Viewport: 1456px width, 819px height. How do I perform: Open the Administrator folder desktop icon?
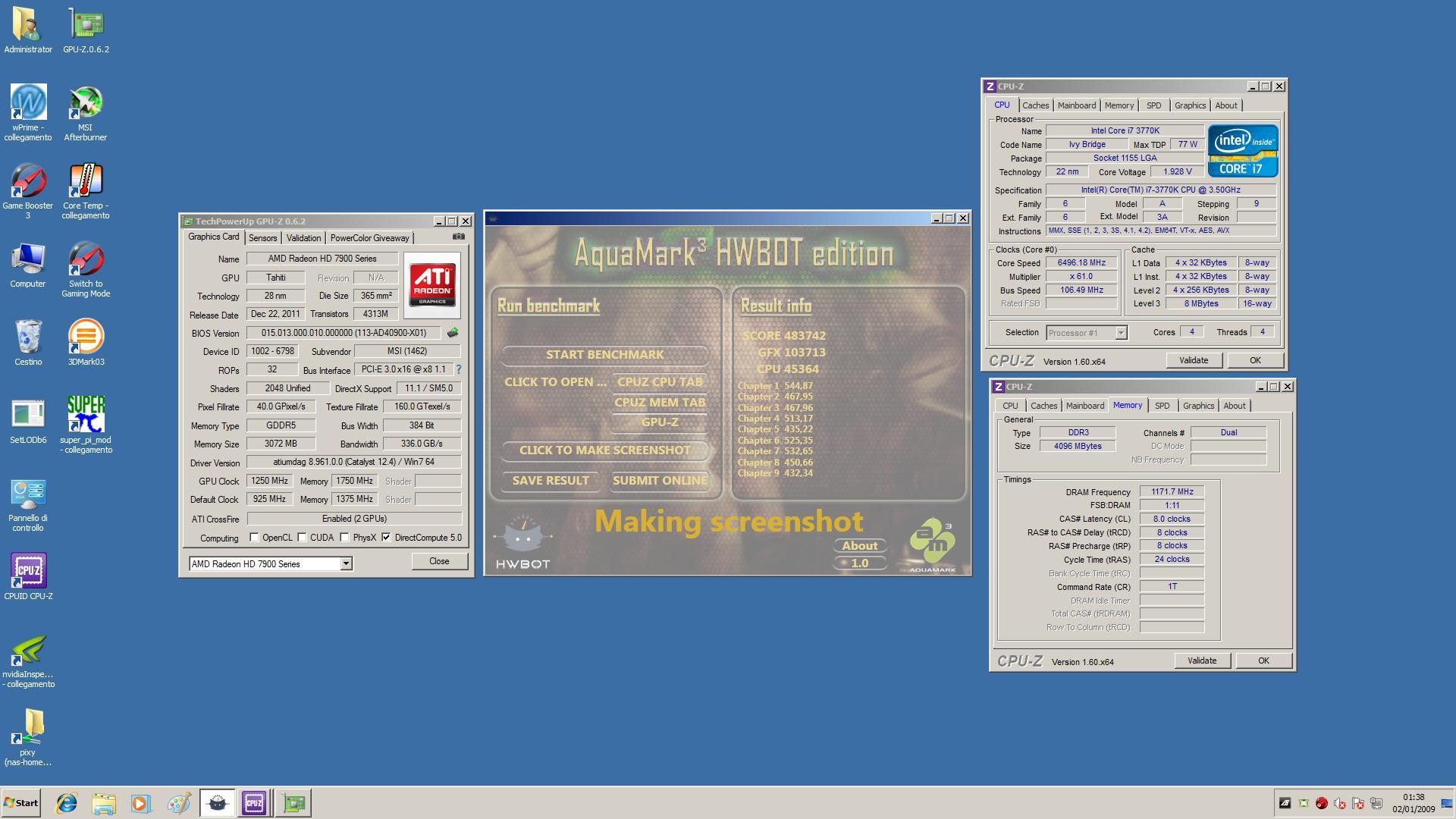28,30
